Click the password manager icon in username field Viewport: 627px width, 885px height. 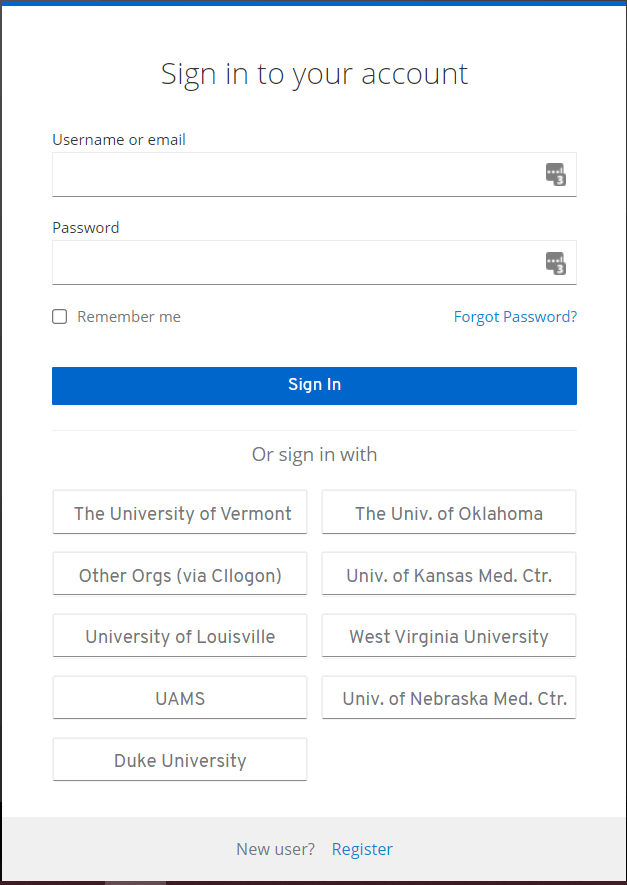tap(556, 174)
